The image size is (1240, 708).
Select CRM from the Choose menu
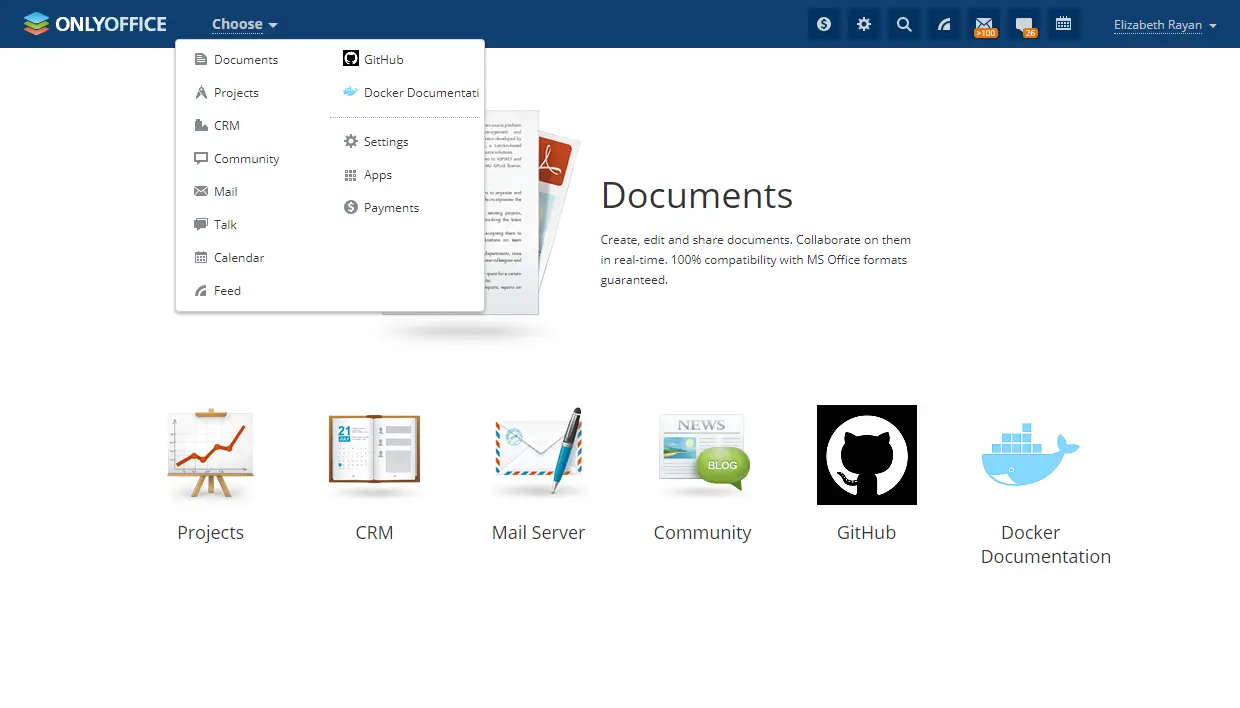click(x=217, y=126)
